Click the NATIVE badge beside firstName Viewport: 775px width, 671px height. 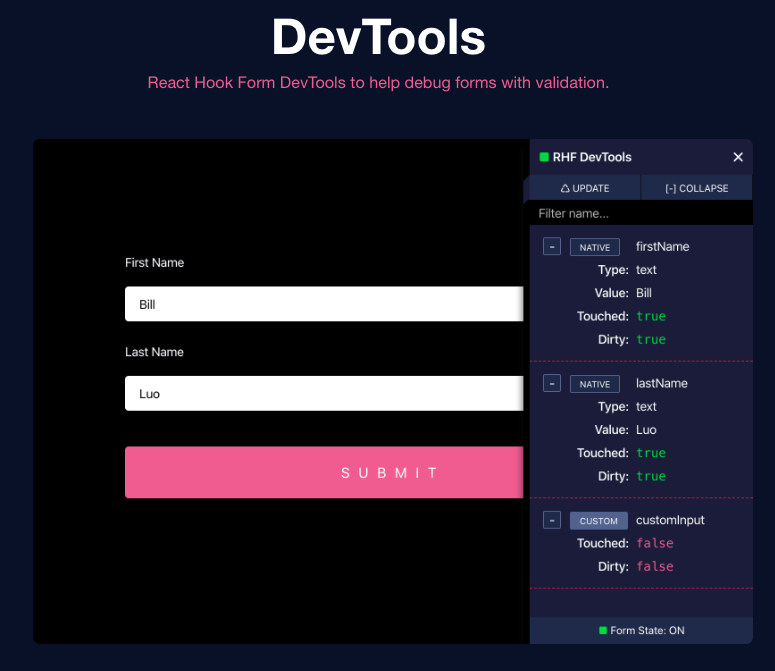595,247
